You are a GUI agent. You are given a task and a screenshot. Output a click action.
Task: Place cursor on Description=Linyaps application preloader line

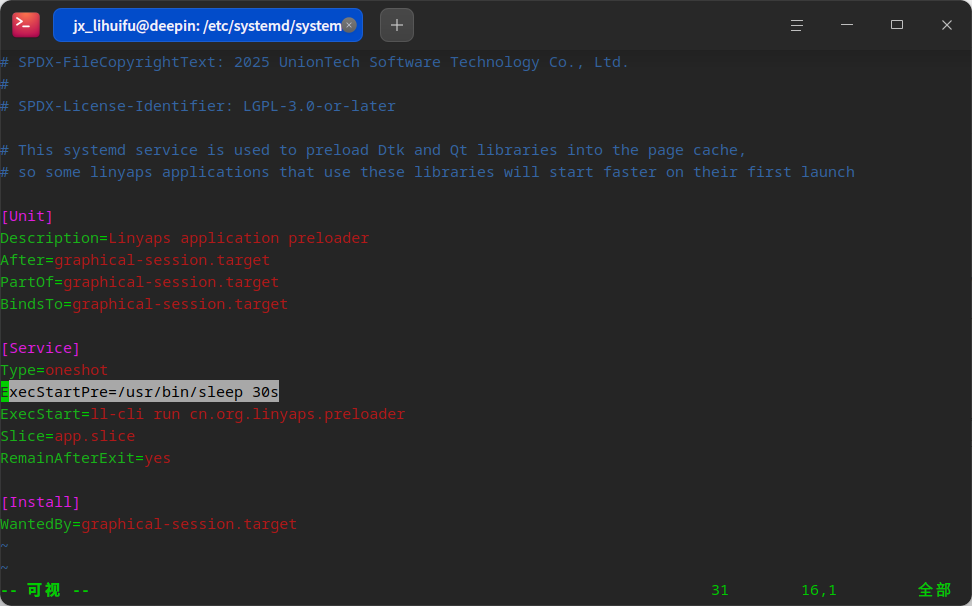point(185,238)
